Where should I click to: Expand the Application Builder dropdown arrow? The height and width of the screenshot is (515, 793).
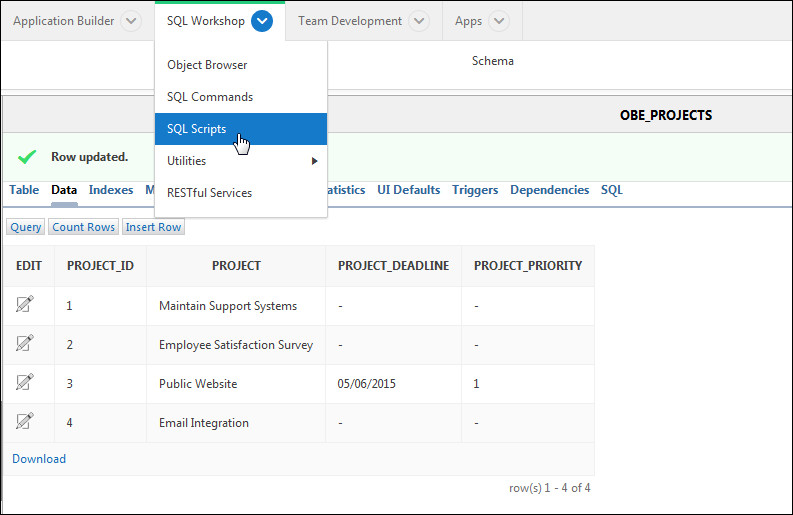(x=130, y=21)
